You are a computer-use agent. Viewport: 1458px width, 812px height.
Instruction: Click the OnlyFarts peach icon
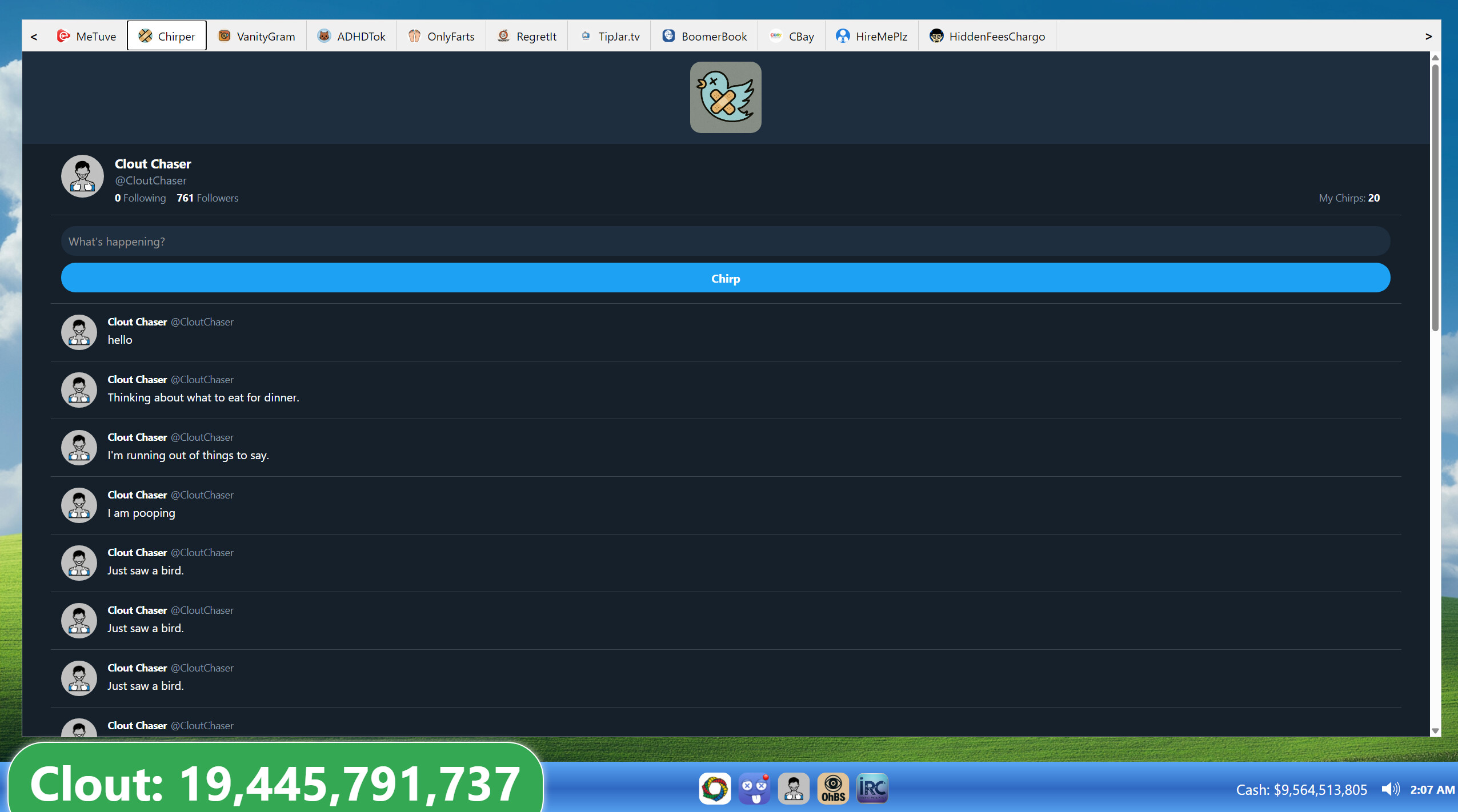[x=414, y=35]
